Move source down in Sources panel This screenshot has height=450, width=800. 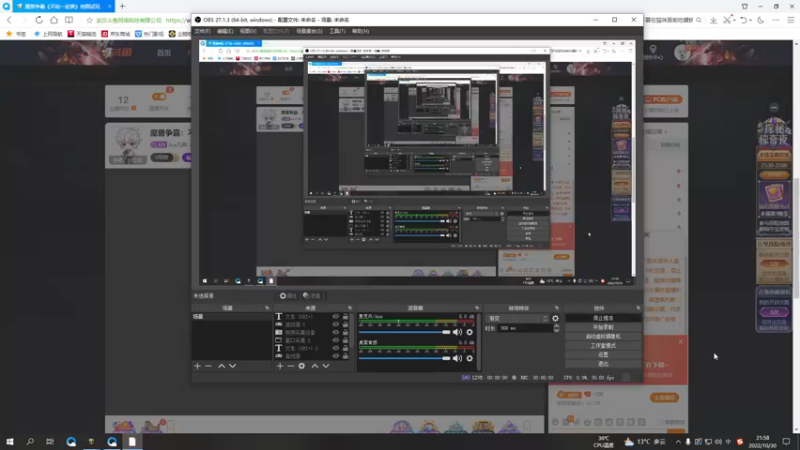tap(326, 366)
